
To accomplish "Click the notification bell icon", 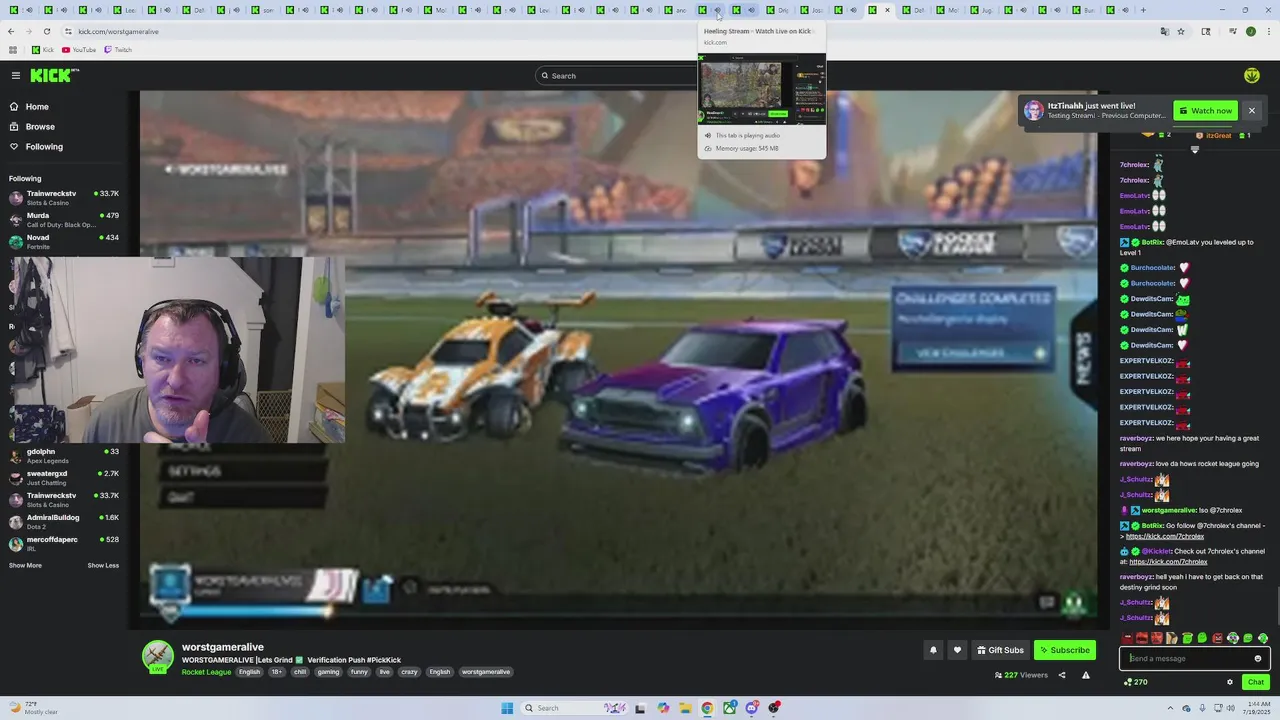I will coord(933,650).
